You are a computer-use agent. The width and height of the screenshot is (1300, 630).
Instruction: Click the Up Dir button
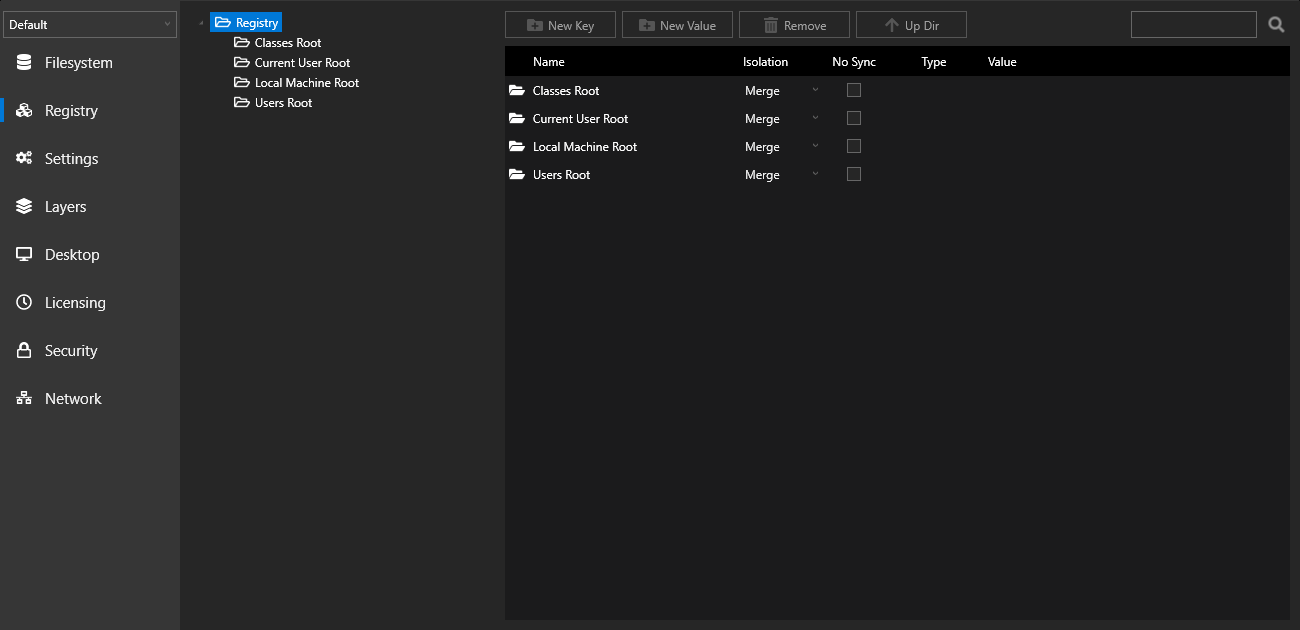click(911, 25)
